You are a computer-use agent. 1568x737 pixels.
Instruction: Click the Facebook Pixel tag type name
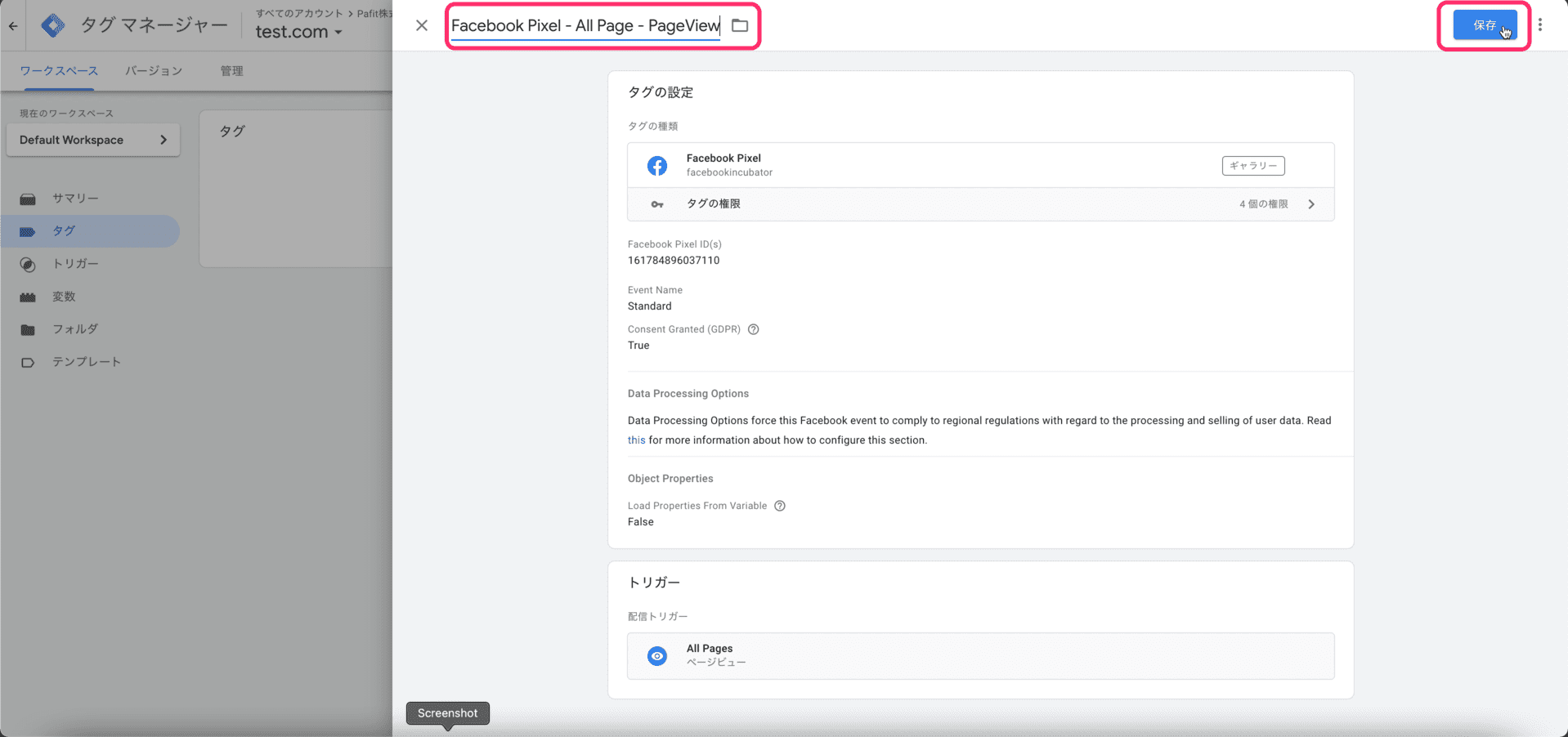point(724,159)
